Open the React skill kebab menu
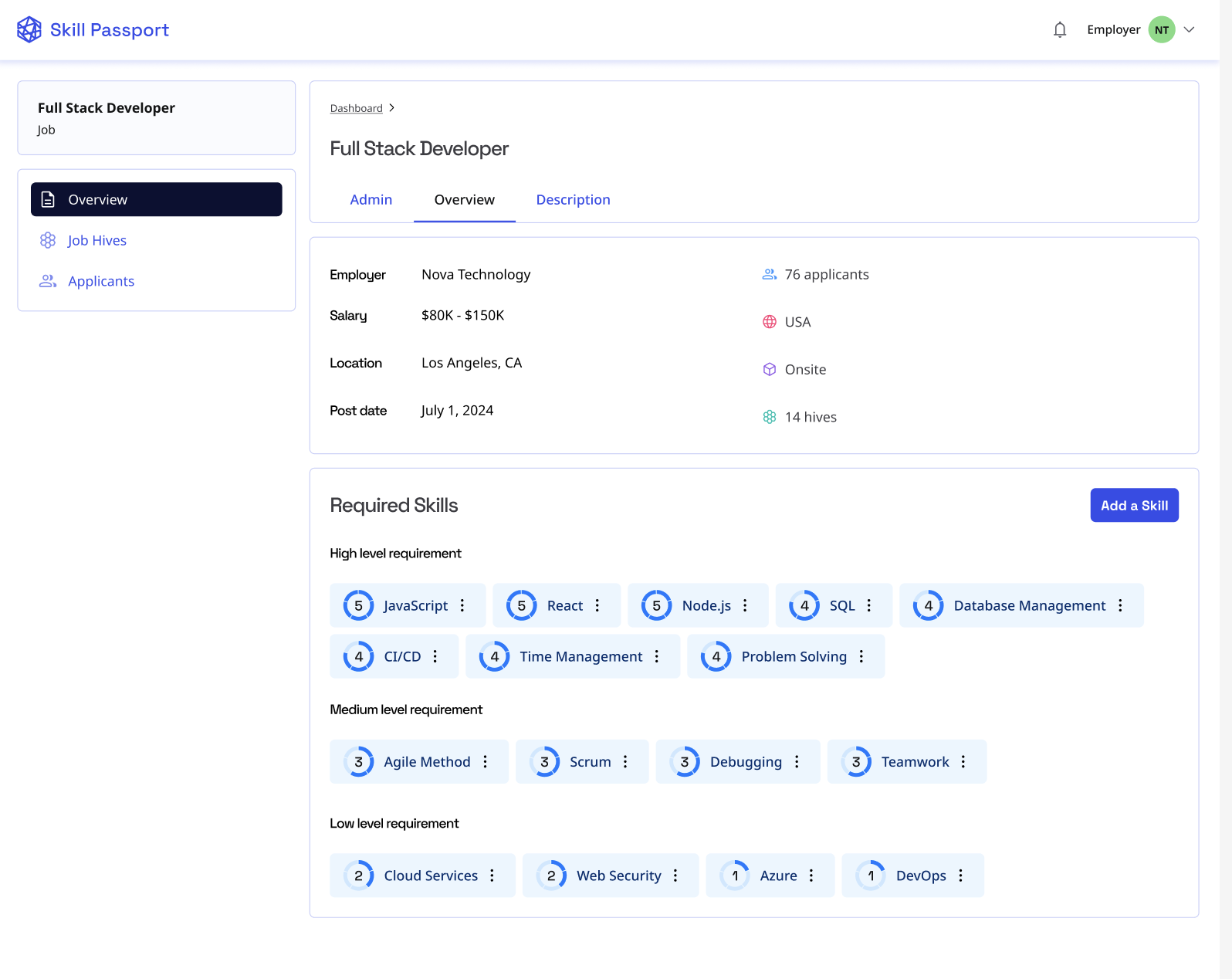Viewport: 1232px width, 979px height. (x=597, y=605)
